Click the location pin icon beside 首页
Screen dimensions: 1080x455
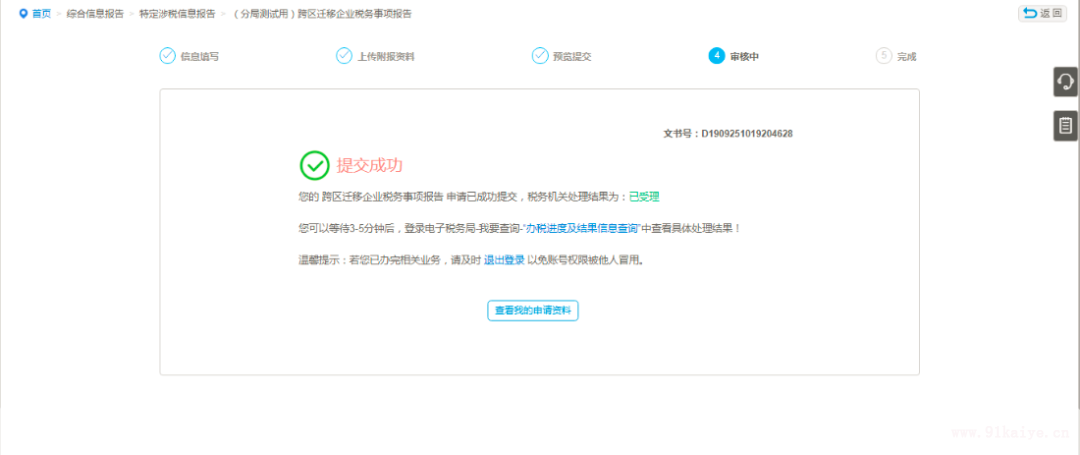click(x=22, y=14)
